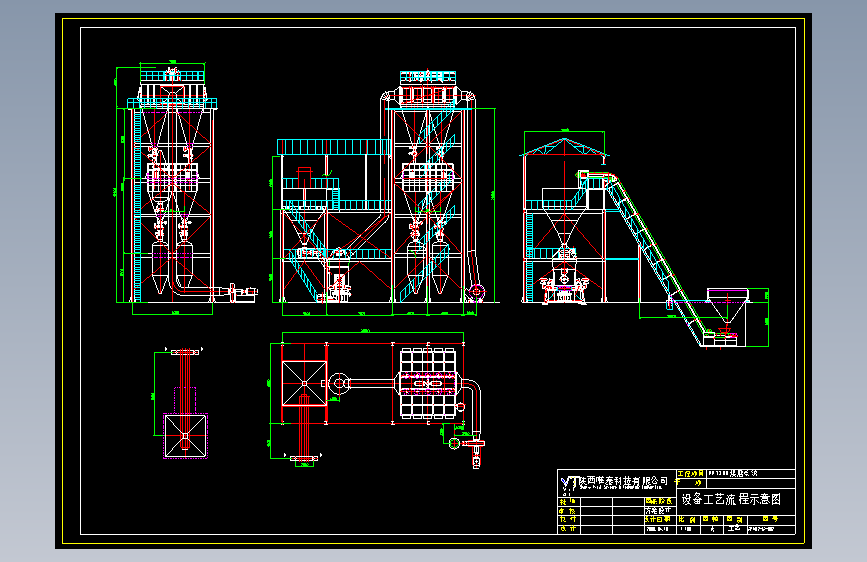
Task: Click the 方案设计 cell in the title block
Action: [658, 511]
